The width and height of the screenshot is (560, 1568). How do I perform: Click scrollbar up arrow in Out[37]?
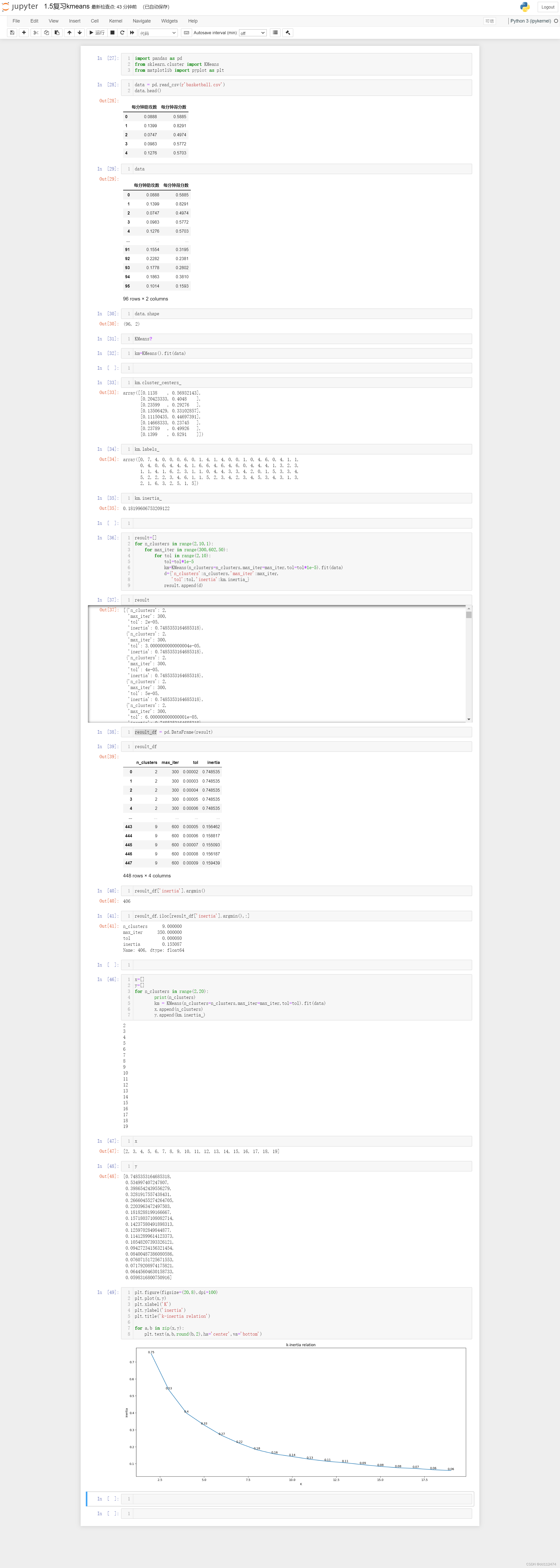click(468, 609)
